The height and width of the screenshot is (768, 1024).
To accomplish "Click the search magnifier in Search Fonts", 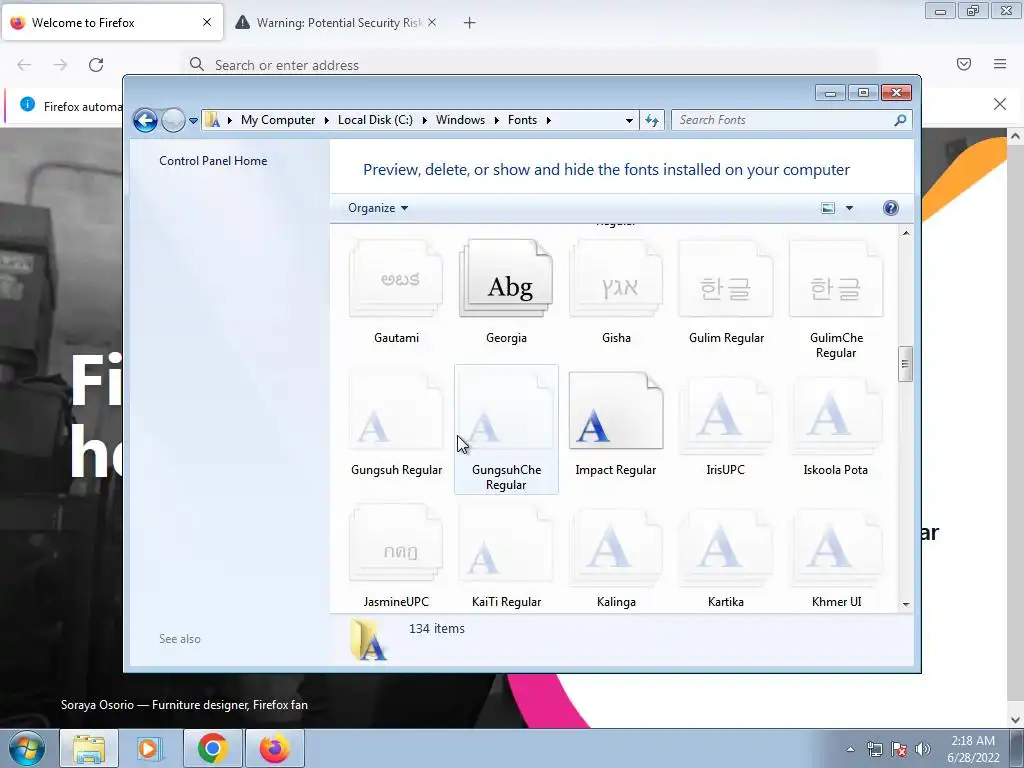I will [900, 120].
